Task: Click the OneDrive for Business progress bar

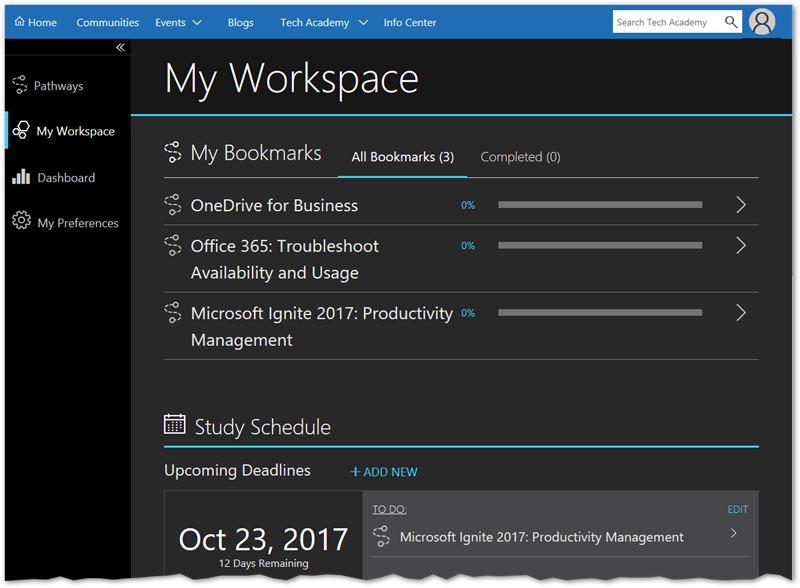Action: (600, 205)
